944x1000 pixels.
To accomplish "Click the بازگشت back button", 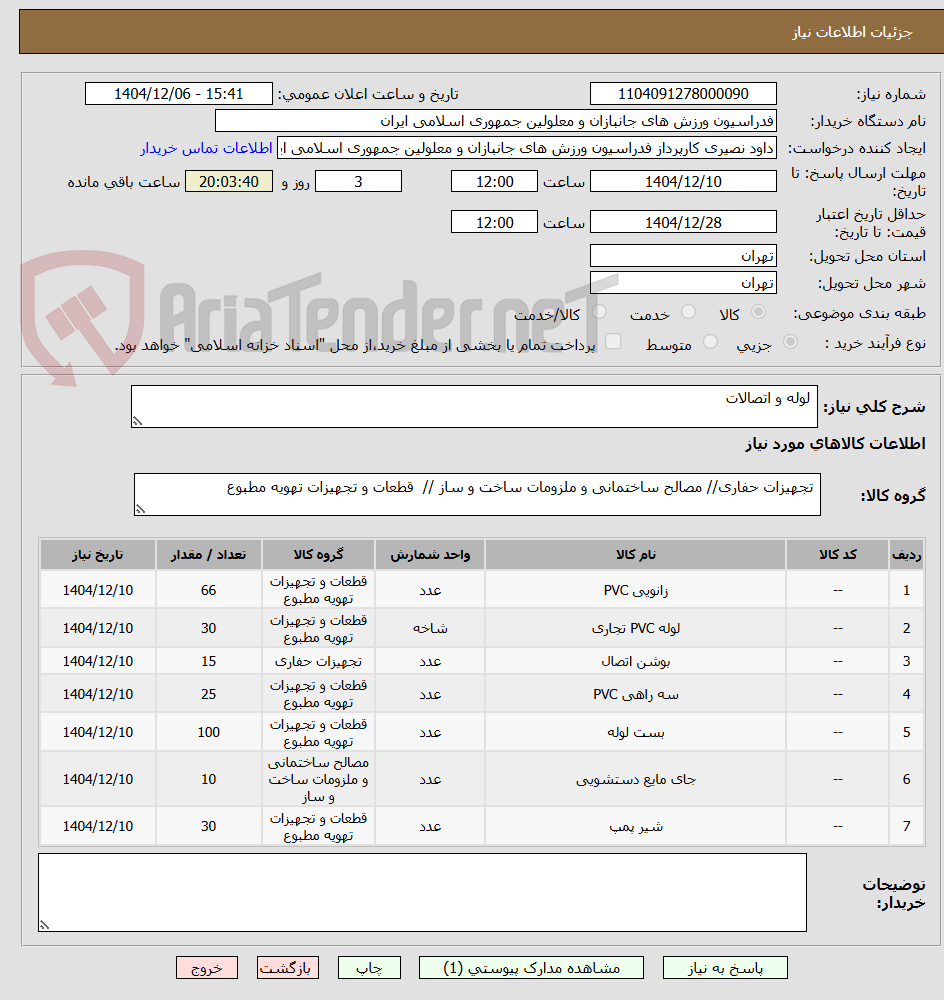I will [x=288, y=967].
